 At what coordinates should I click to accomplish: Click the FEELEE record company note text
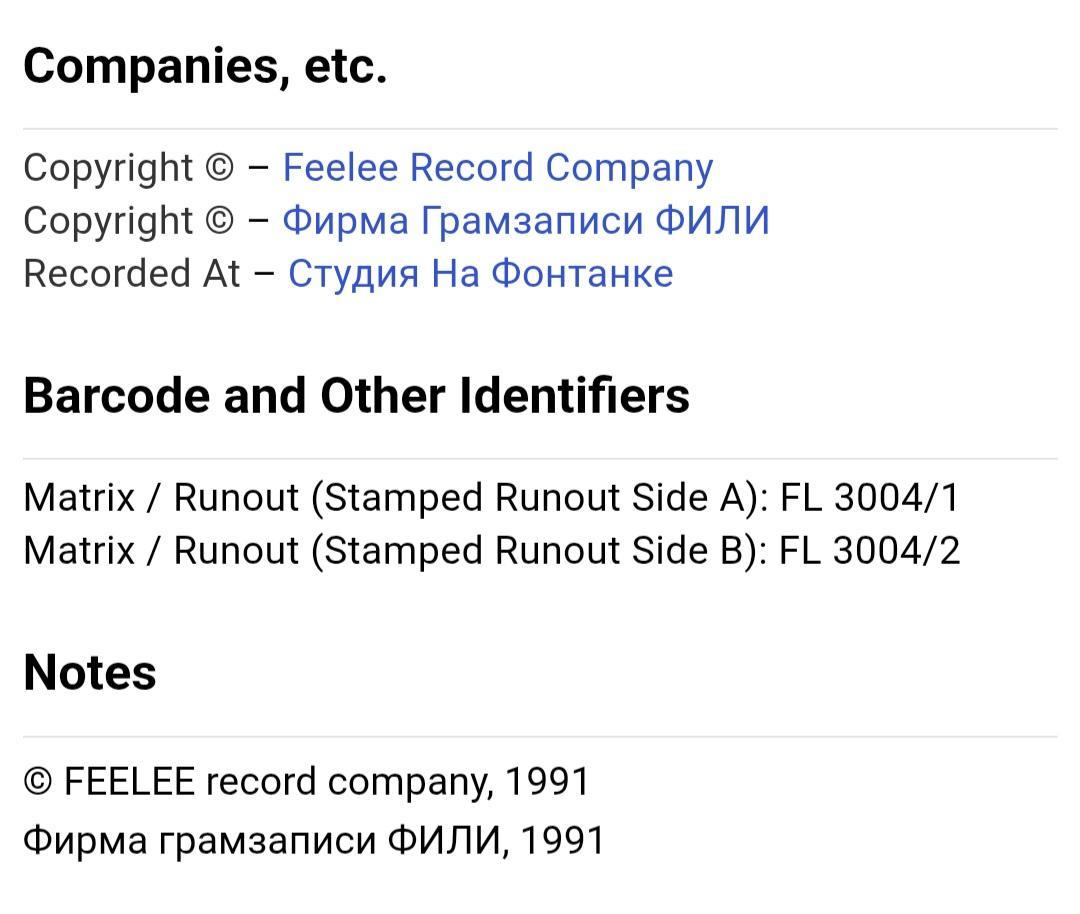point(278,782)
